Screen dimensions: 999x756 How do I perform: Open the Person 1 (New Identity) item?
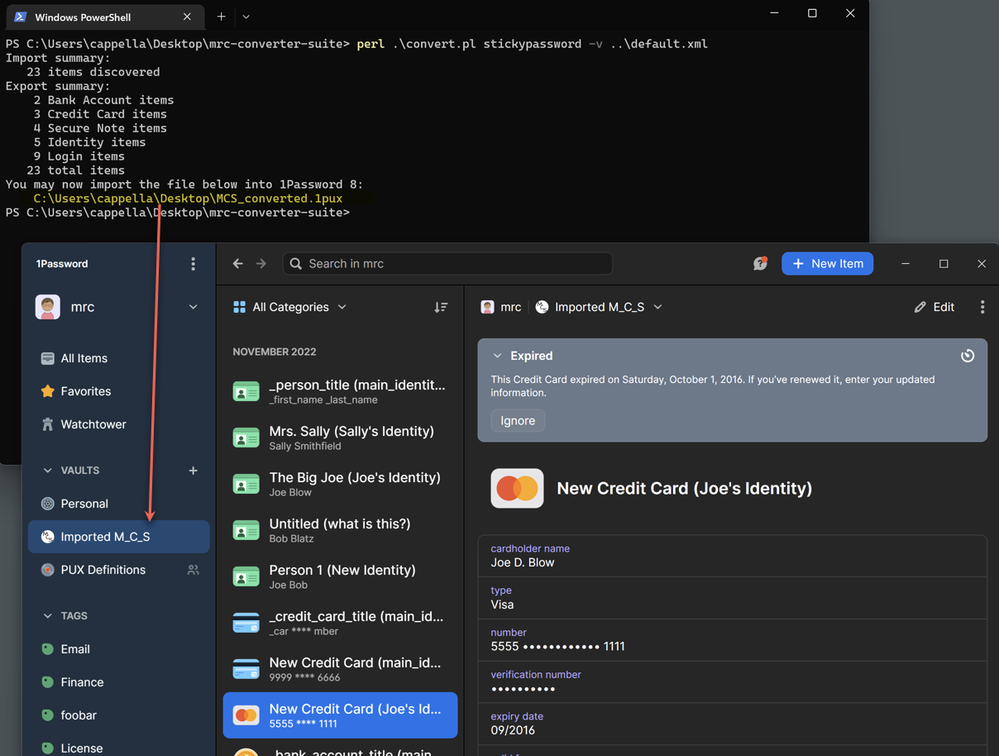tap(340, 577)
